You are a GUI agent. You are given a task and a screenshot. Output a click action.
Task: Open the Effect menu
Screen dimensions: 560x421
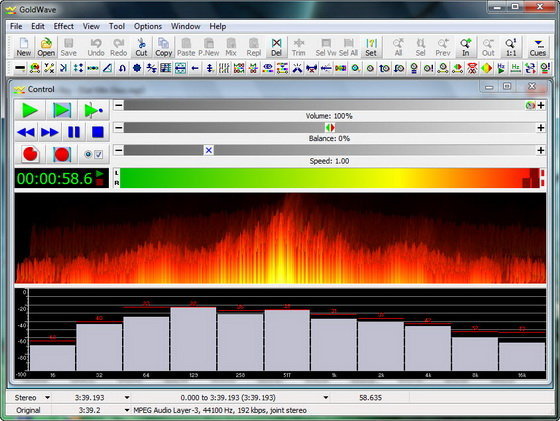click(x=64, y=26)
